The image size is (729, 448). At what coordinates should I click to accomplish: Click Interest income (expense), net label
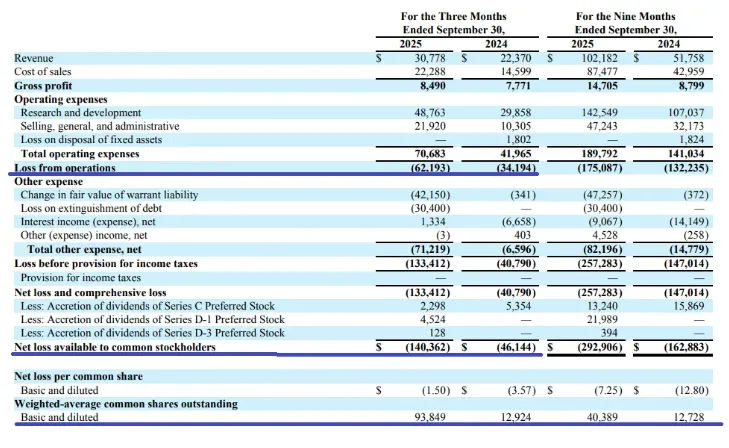[x=88, y=222]
